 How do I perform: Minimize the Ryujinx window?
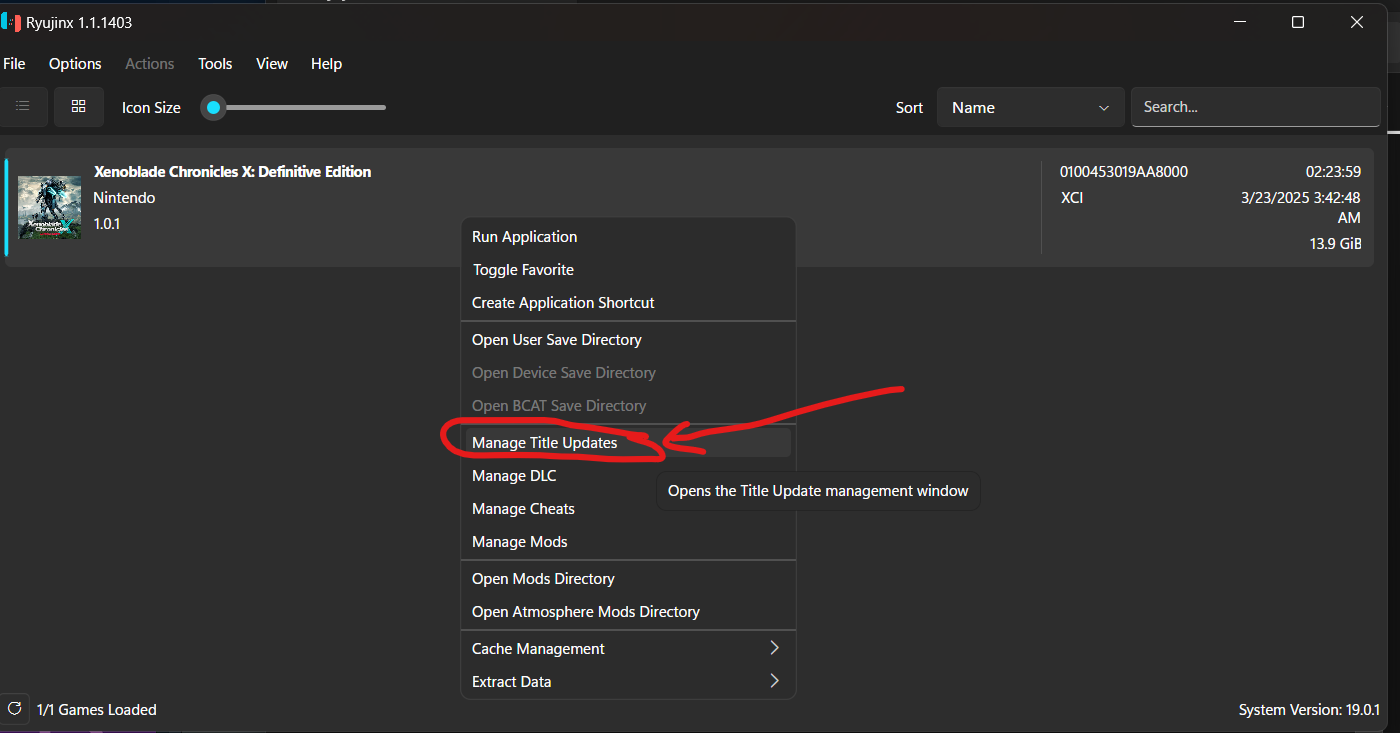pos(1240,22)
